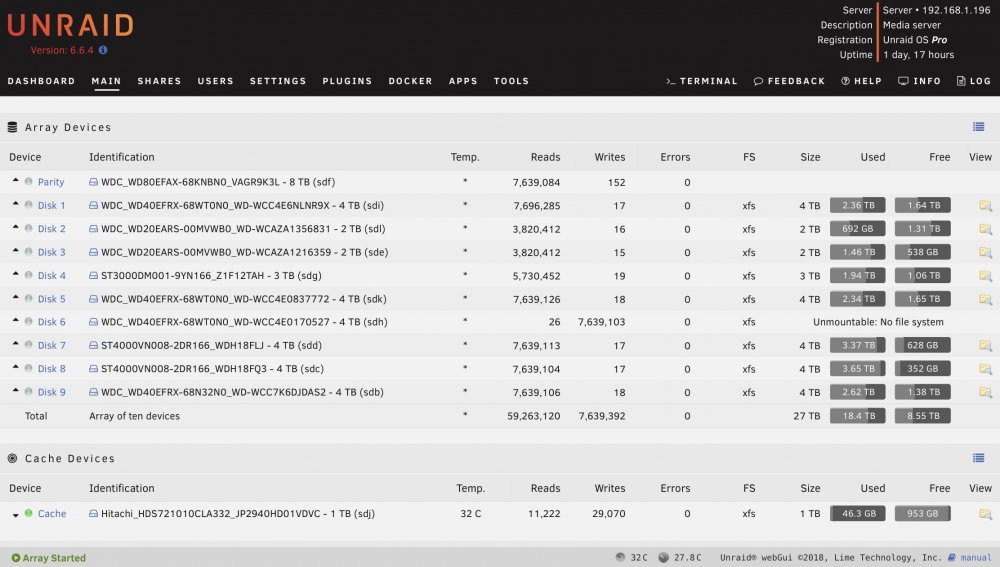Toggle Disk 9 spin arrow
1000x567 pixels.
click(x=15, y=390)
